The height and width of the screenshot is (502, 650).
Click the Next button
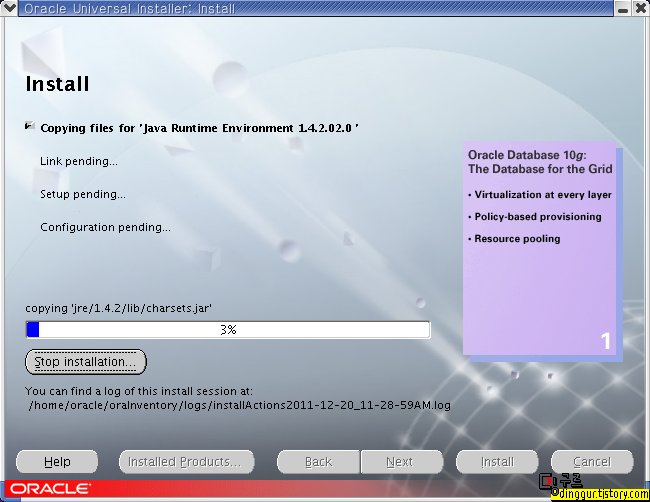click(x=402, y=462)
